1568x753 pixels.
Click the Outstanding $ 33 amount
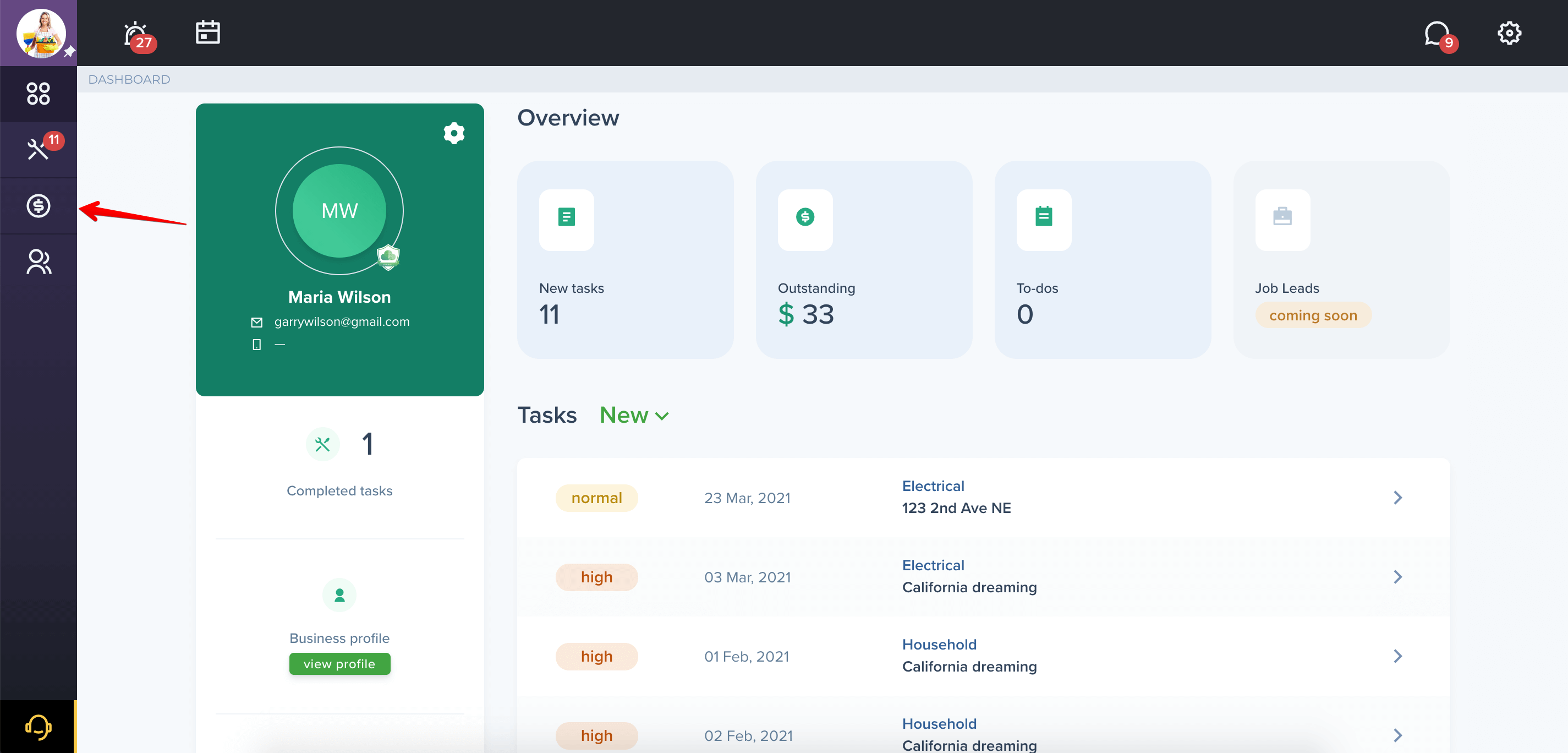806,315
